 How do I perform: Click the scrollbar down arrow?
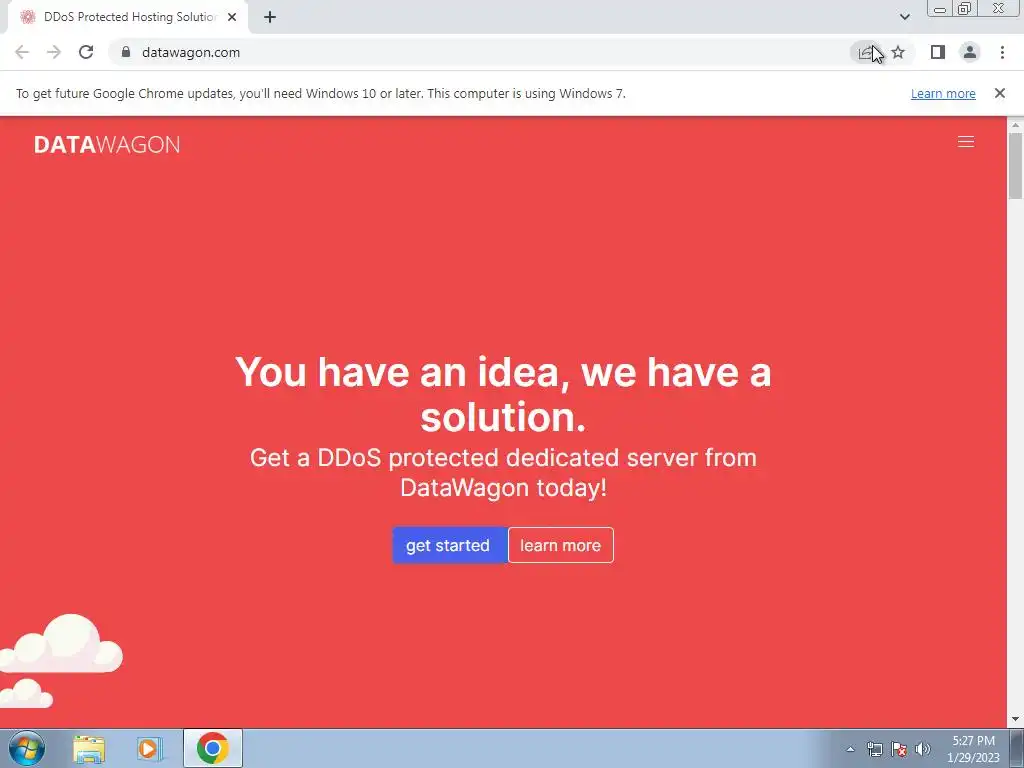click(1016, 720)
